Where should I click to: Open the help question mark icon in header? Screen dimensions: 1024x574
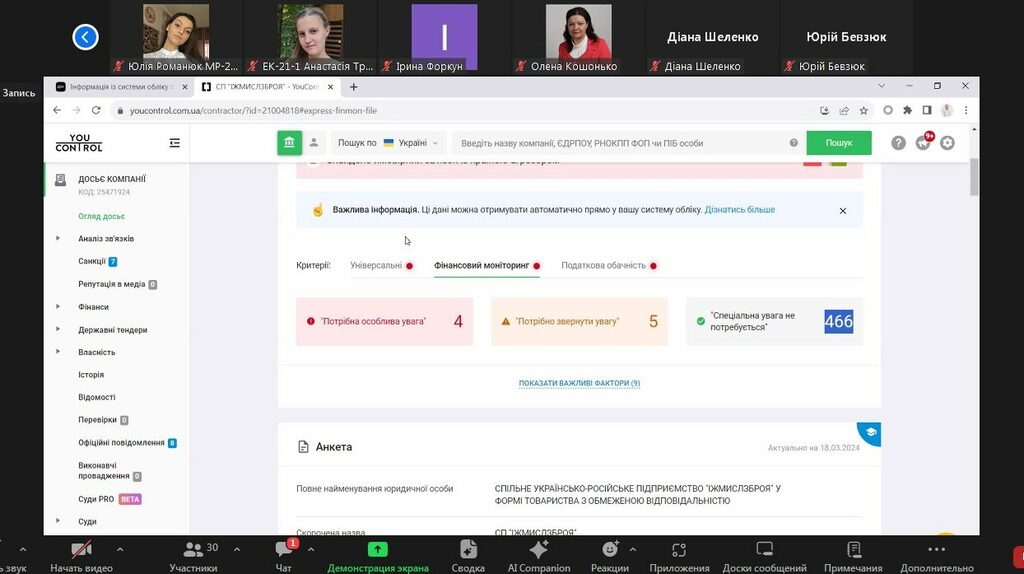pos(898,143)
